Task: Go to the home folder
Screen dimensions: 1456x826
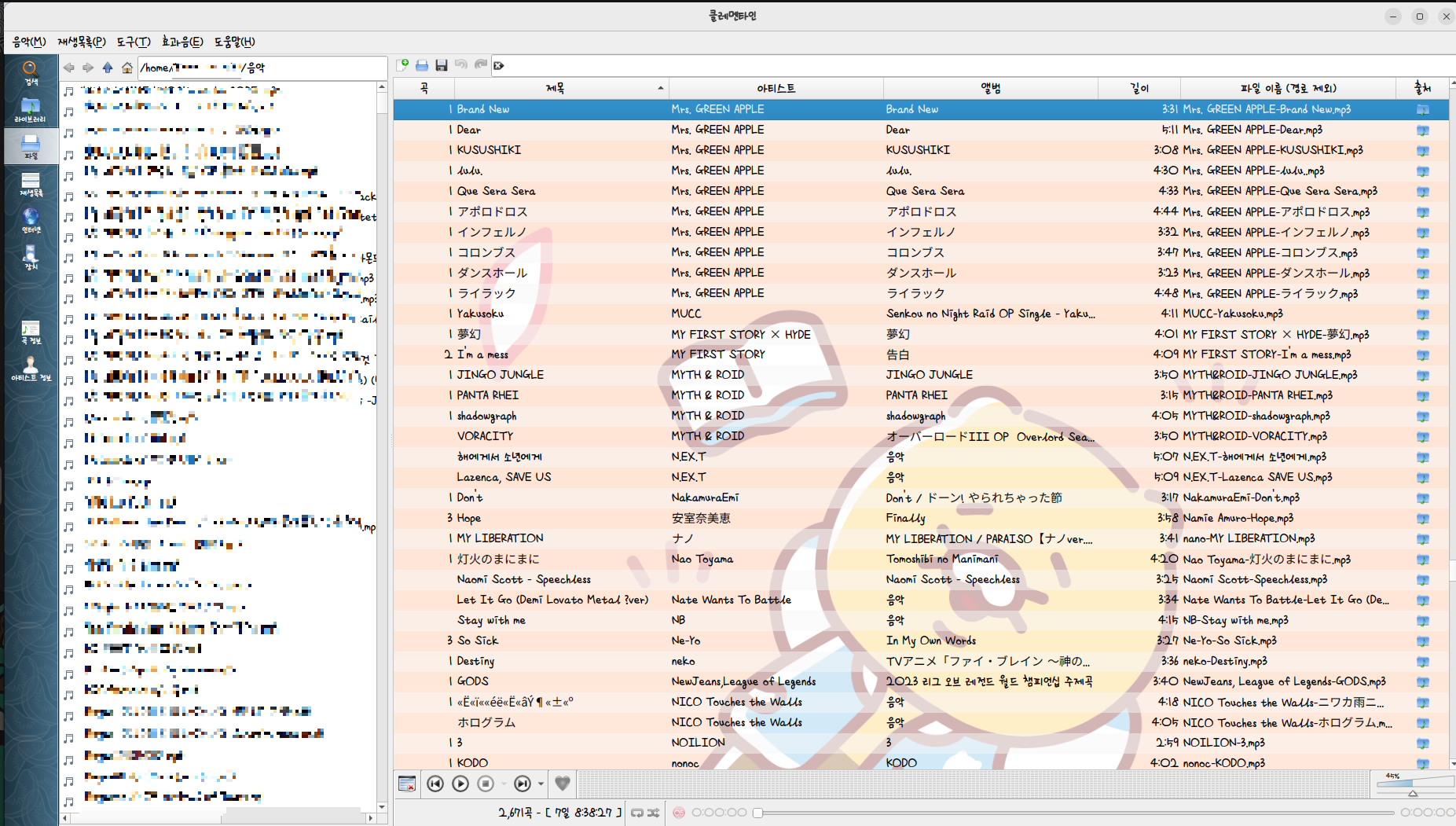Action: (127, 68)
